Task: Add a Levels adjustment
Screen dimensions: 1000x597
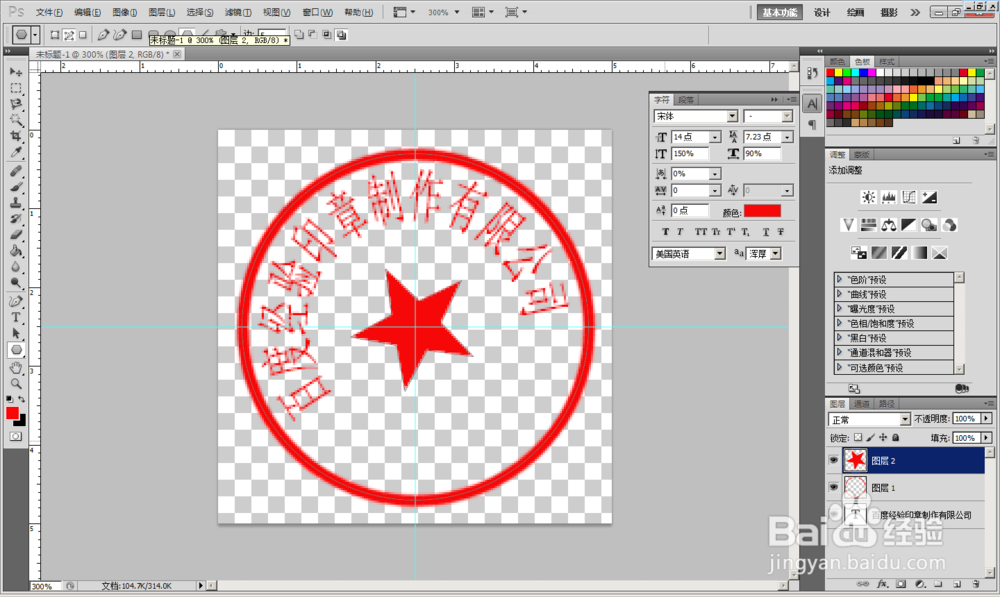Action: pyautogui.click(x=888, y=198)
